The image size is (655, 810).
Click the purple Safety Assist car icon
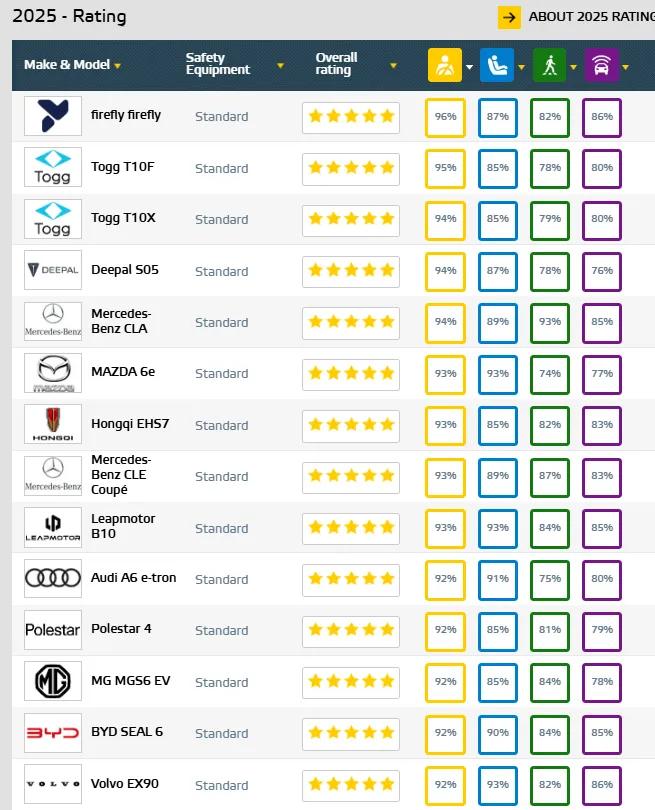click(x=600, y=65)
